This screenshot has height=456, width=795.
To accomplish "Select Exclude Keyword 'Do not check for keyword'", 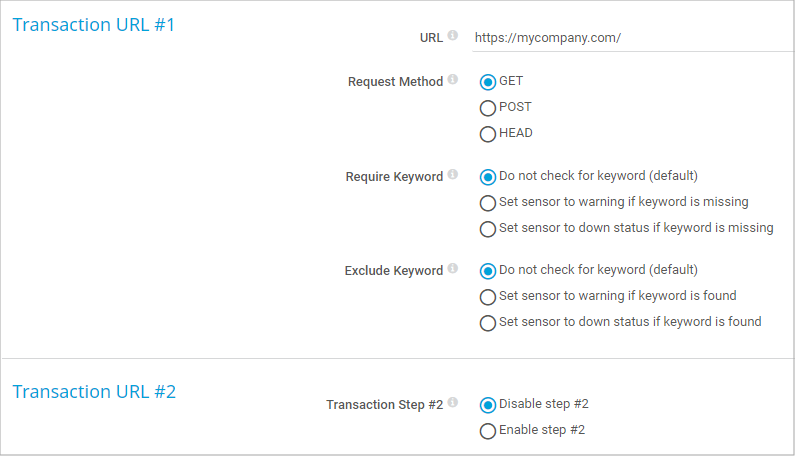I will [488, 271].
